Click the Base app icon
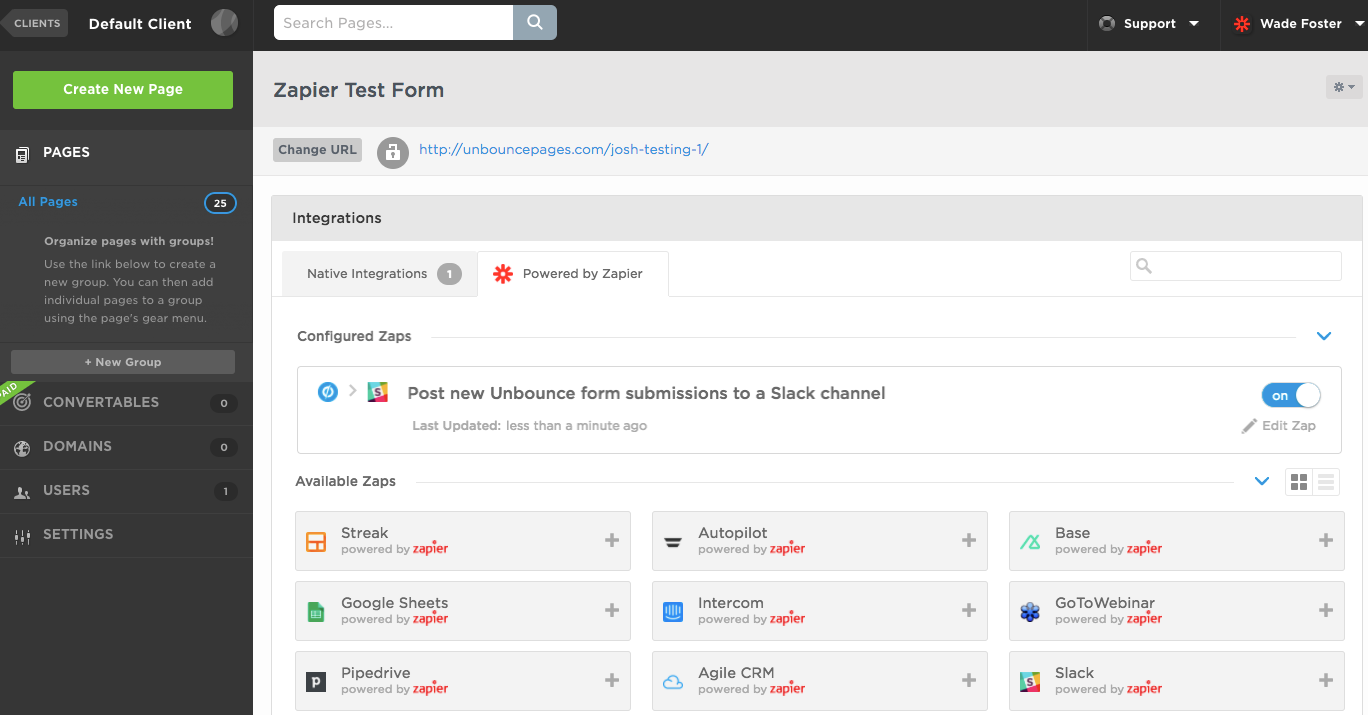The width and height of the screenshot is (1368, 715). 1030,542
